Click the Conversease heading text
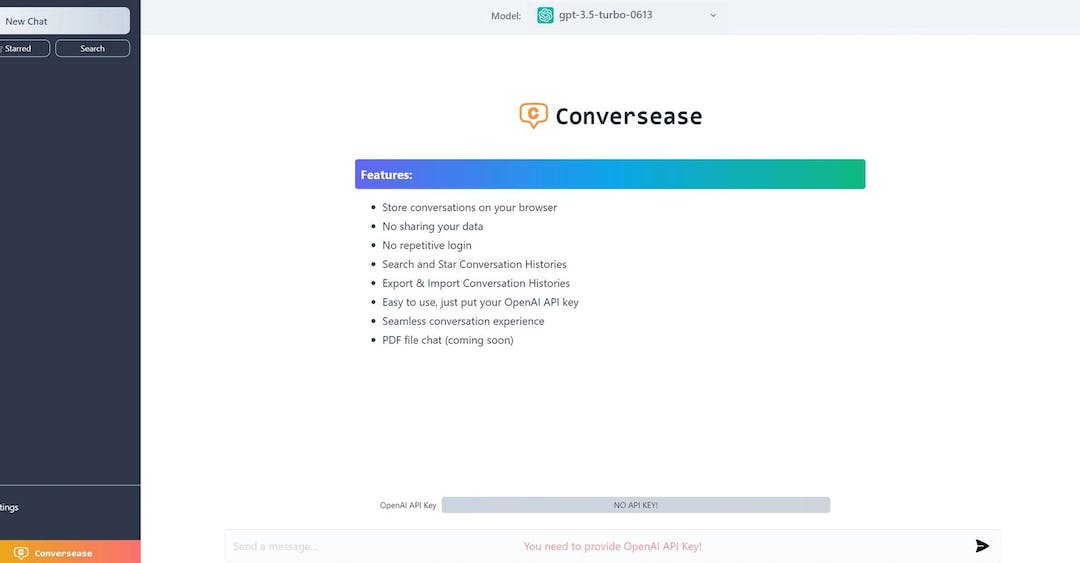This screenshot has height=563, width=1080. 629,116
